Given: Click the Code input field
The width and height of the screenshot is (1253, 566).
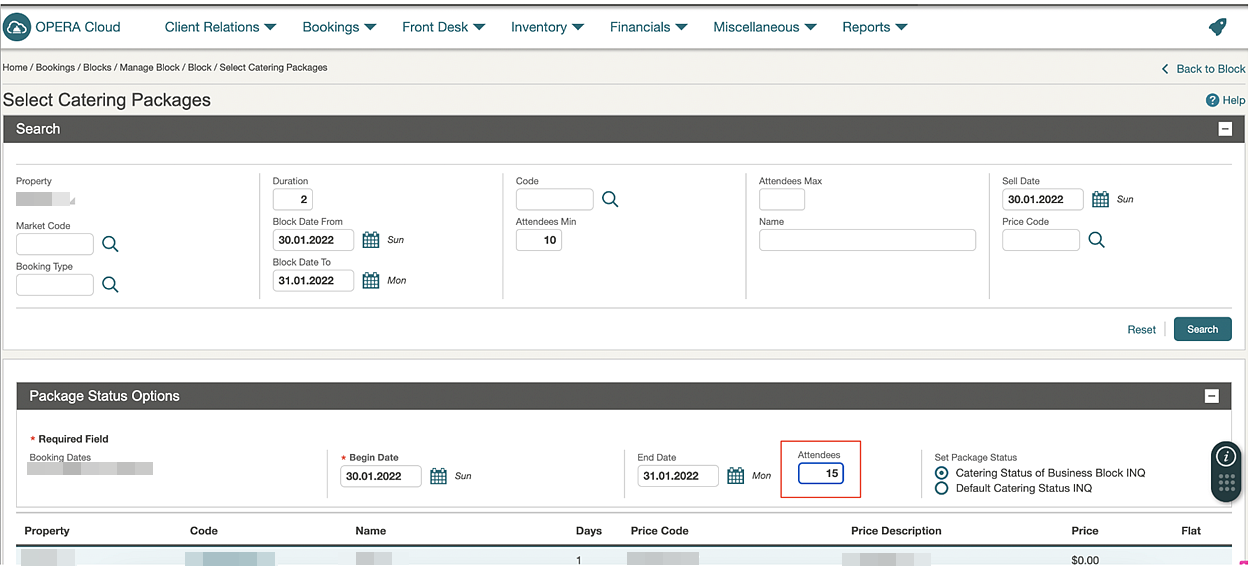Looking at the screenshot, I should point(555,199).
